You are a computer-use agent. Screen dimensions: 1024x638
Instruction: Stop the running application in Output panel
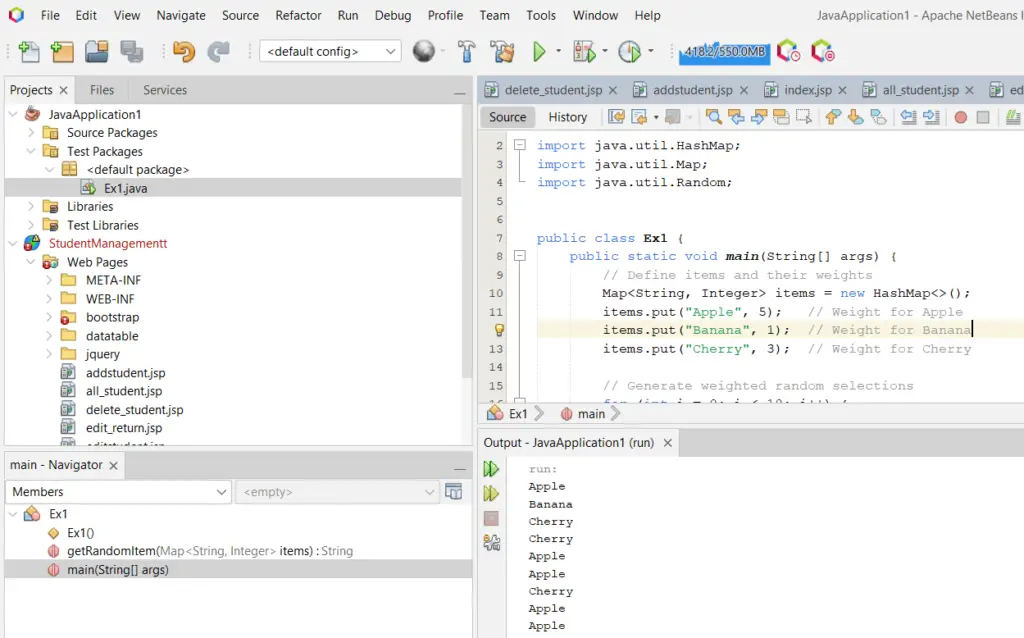(x=490, y=518)
